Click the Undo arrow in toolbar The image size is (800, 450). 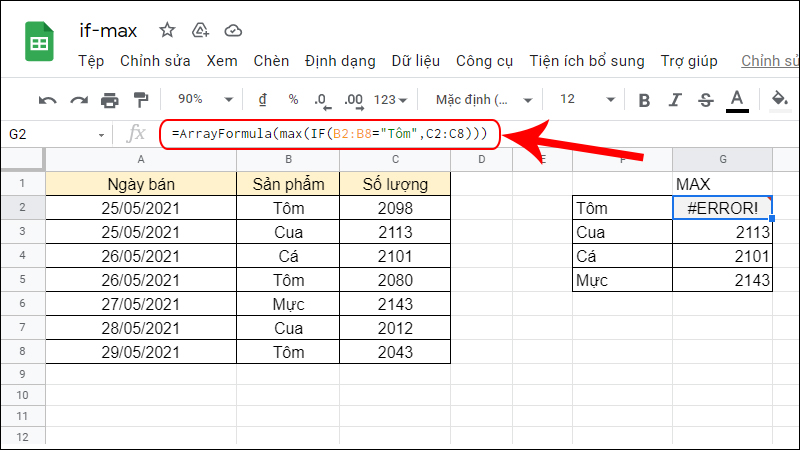pos(47,100)
